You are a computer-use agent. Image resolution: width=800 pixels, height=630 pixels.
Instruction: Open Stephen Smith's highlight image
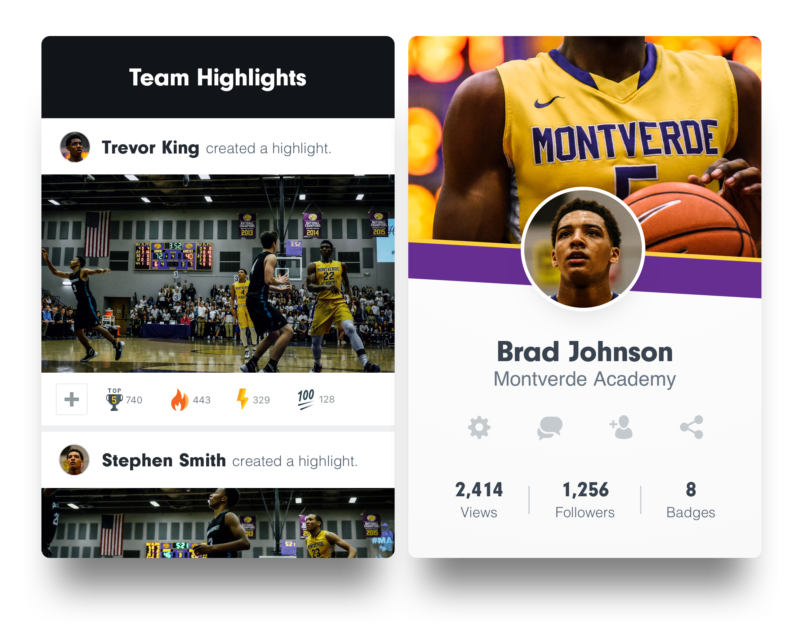pos(218,523)
